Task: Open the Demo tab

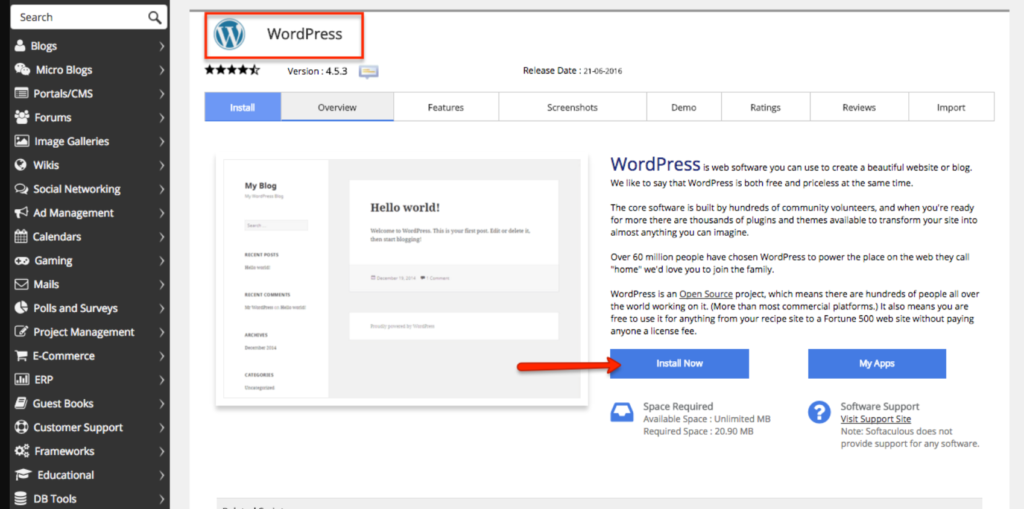Action: [684, 107]
